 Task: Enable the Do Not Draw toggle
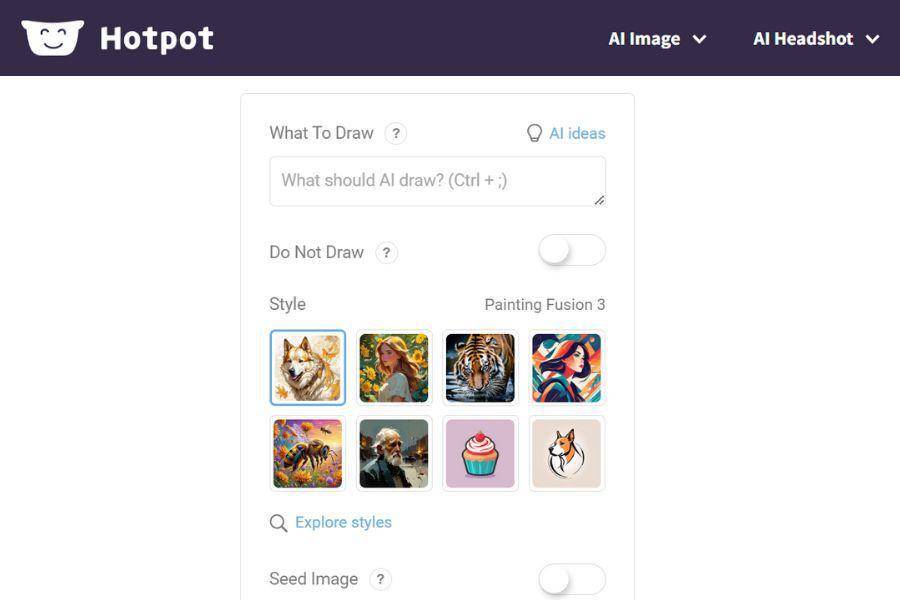[572, 250]
